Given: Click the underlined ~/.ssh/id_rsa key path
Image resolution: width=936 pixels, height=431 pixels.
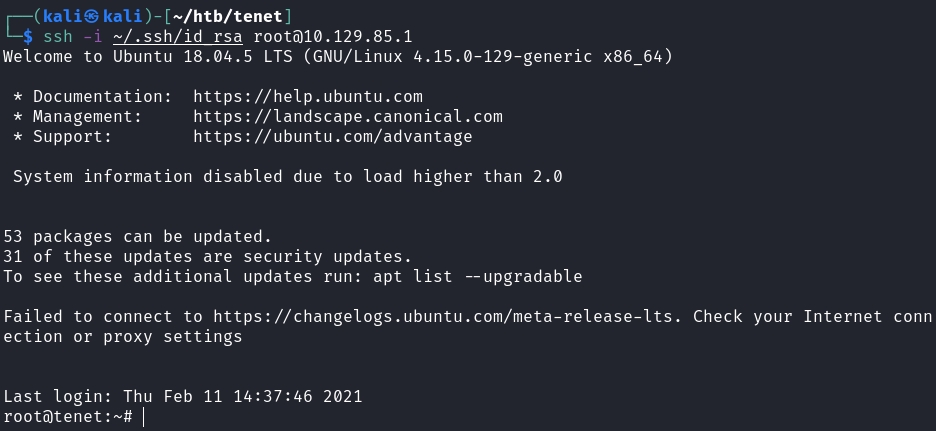Looking at the screenshot, I should pos(178,37).
